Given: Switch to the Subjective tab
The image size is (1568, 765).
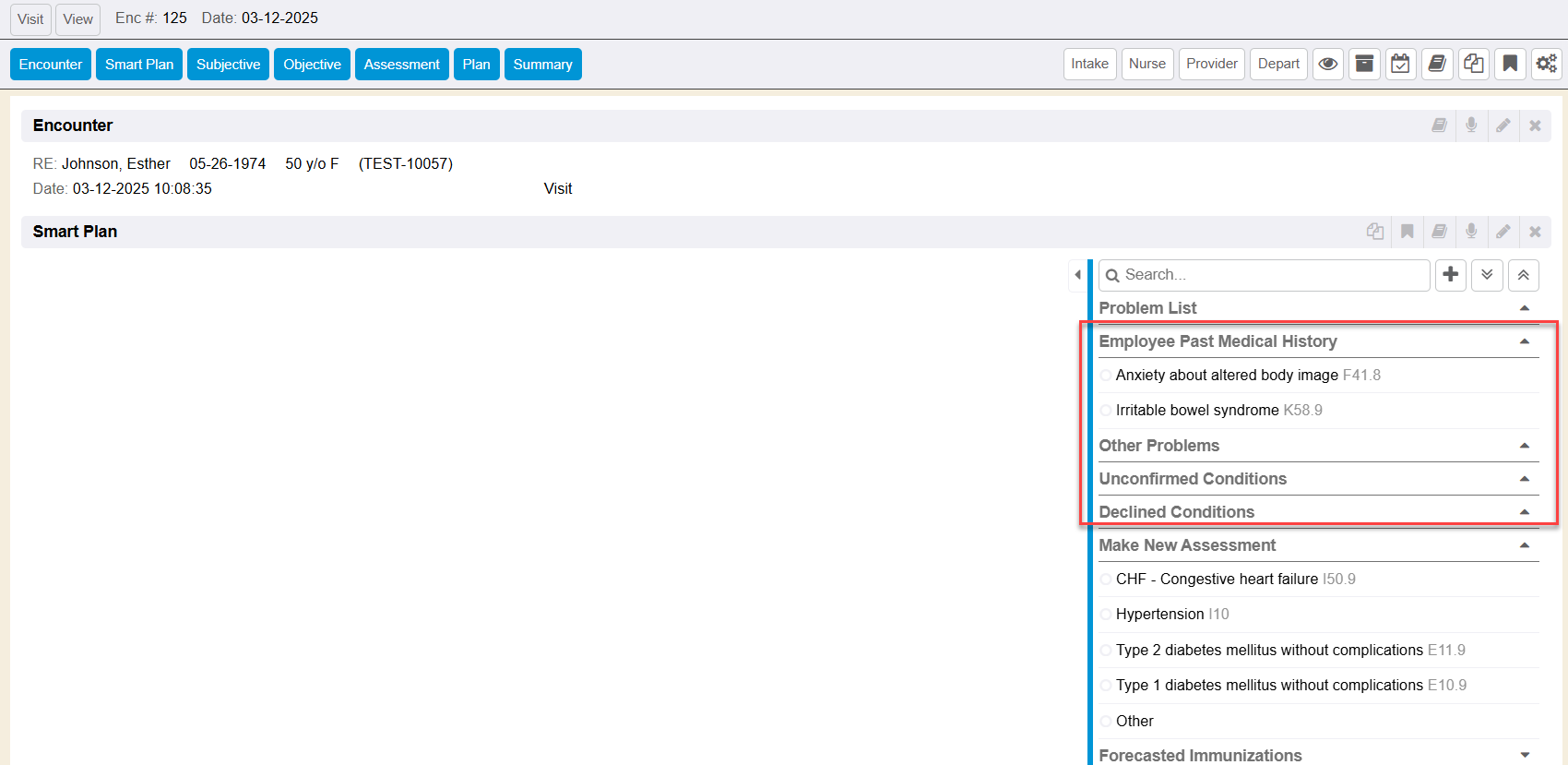Looking at the screenshot, I should pyautogui.click(x=228, y=65).
